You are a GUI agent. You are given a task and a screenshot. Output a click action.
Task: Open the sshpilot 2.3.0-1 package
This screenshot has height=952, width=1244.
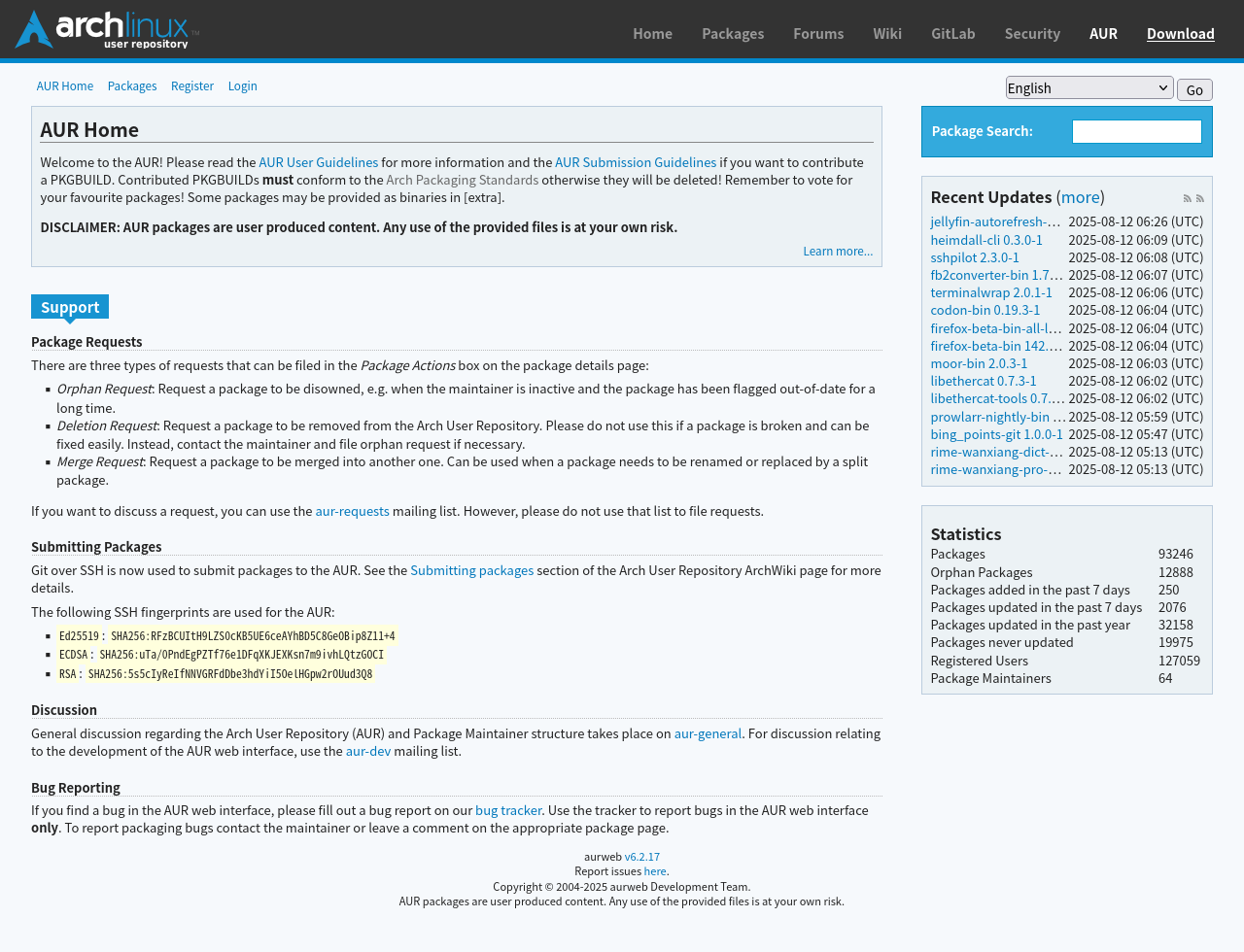click(x=975, y=257)
